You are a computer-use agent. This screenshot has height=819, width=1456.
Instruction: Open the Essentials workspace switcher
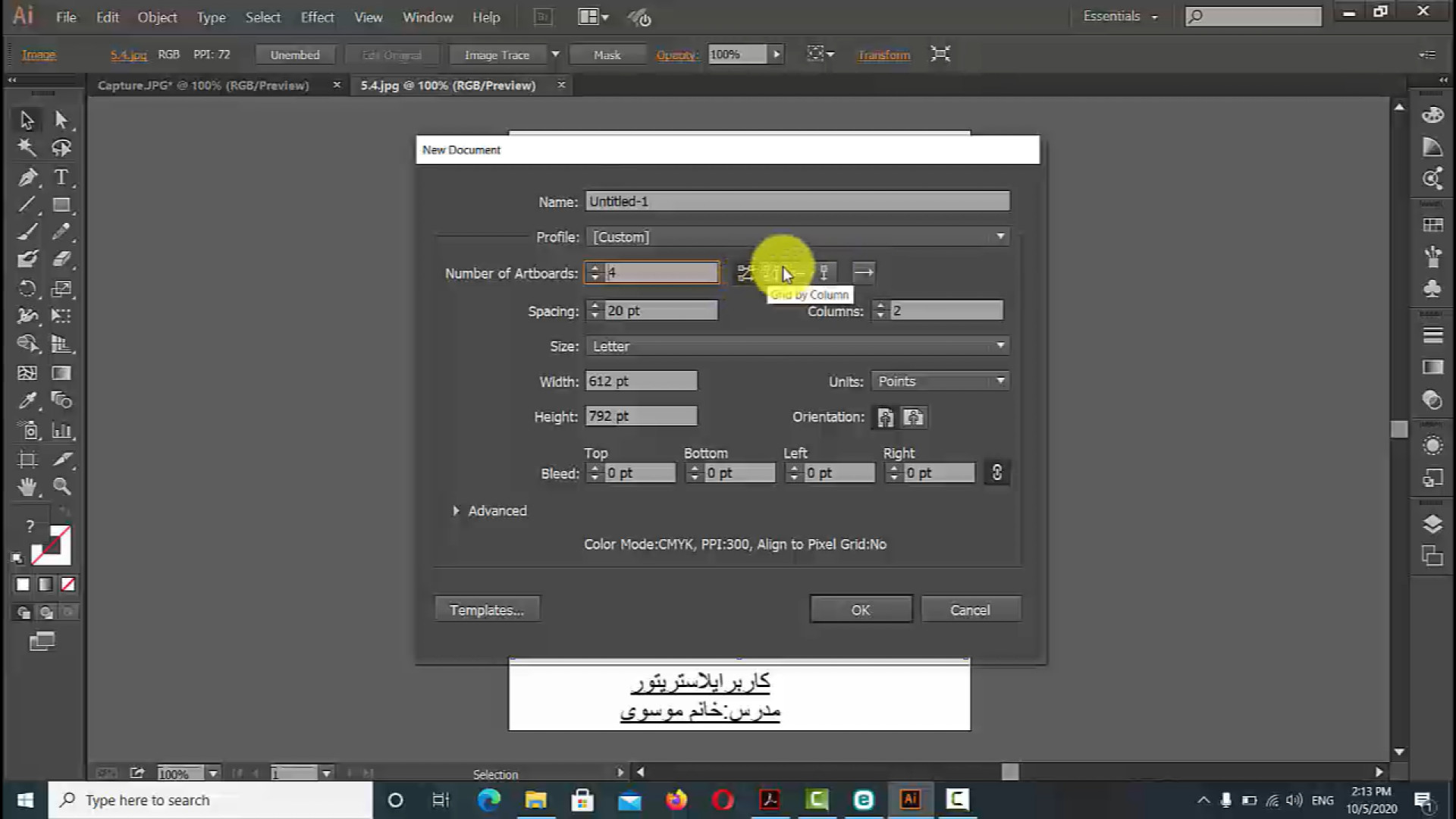point(1120,16)
